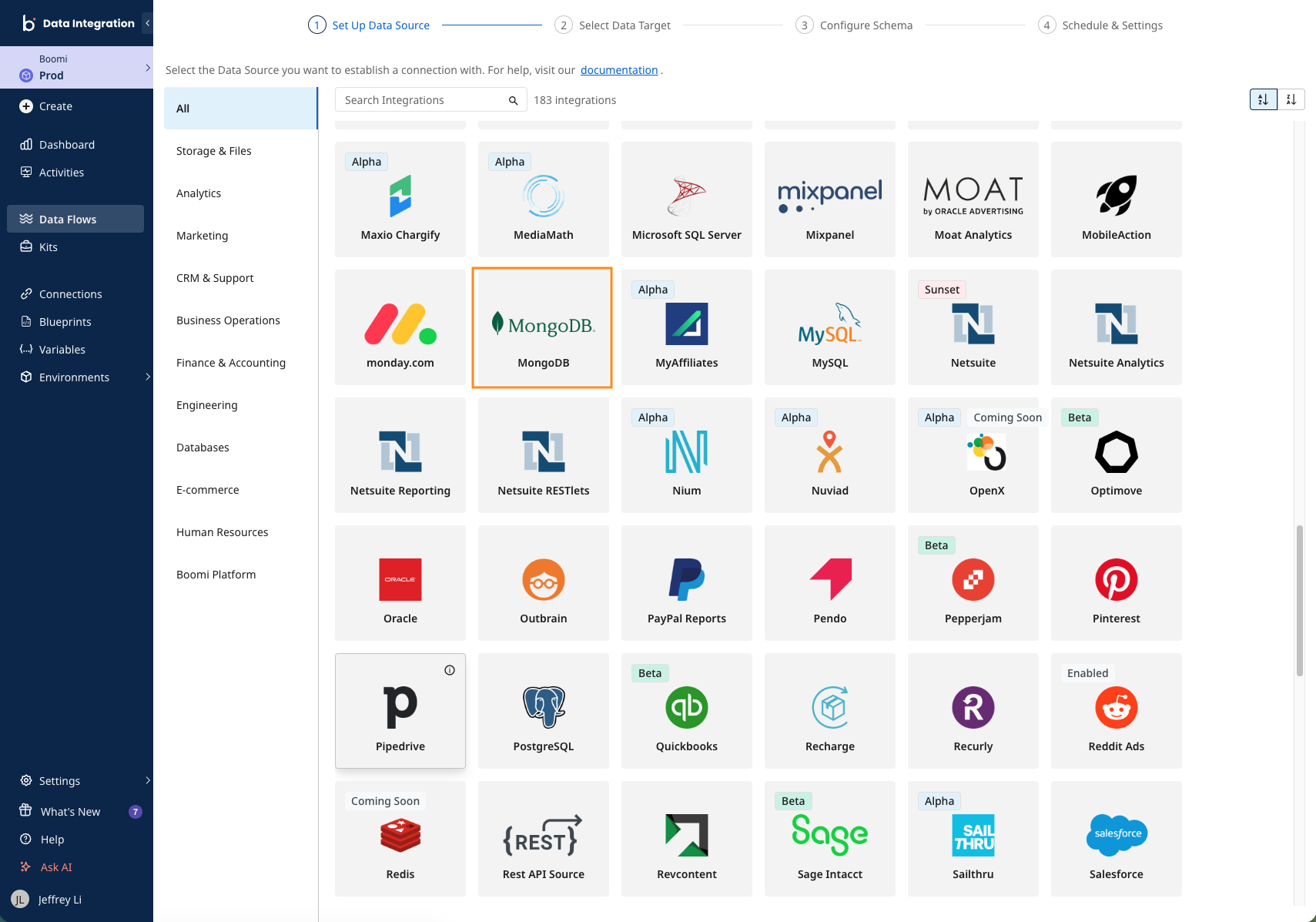The height and width of the screenshot is (922, 1316).
Task: Choose the Pinterest integration
Action: click(1117, 583)
